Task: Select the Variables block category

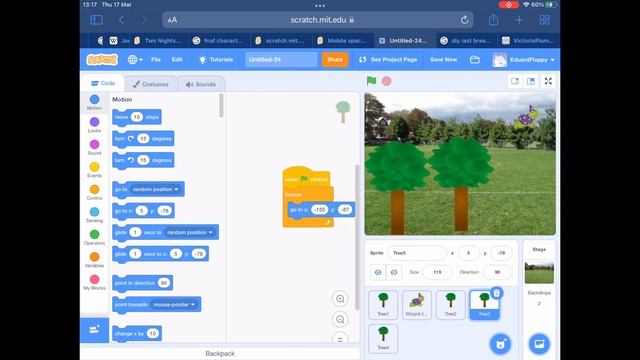Action: click(94, 260)
